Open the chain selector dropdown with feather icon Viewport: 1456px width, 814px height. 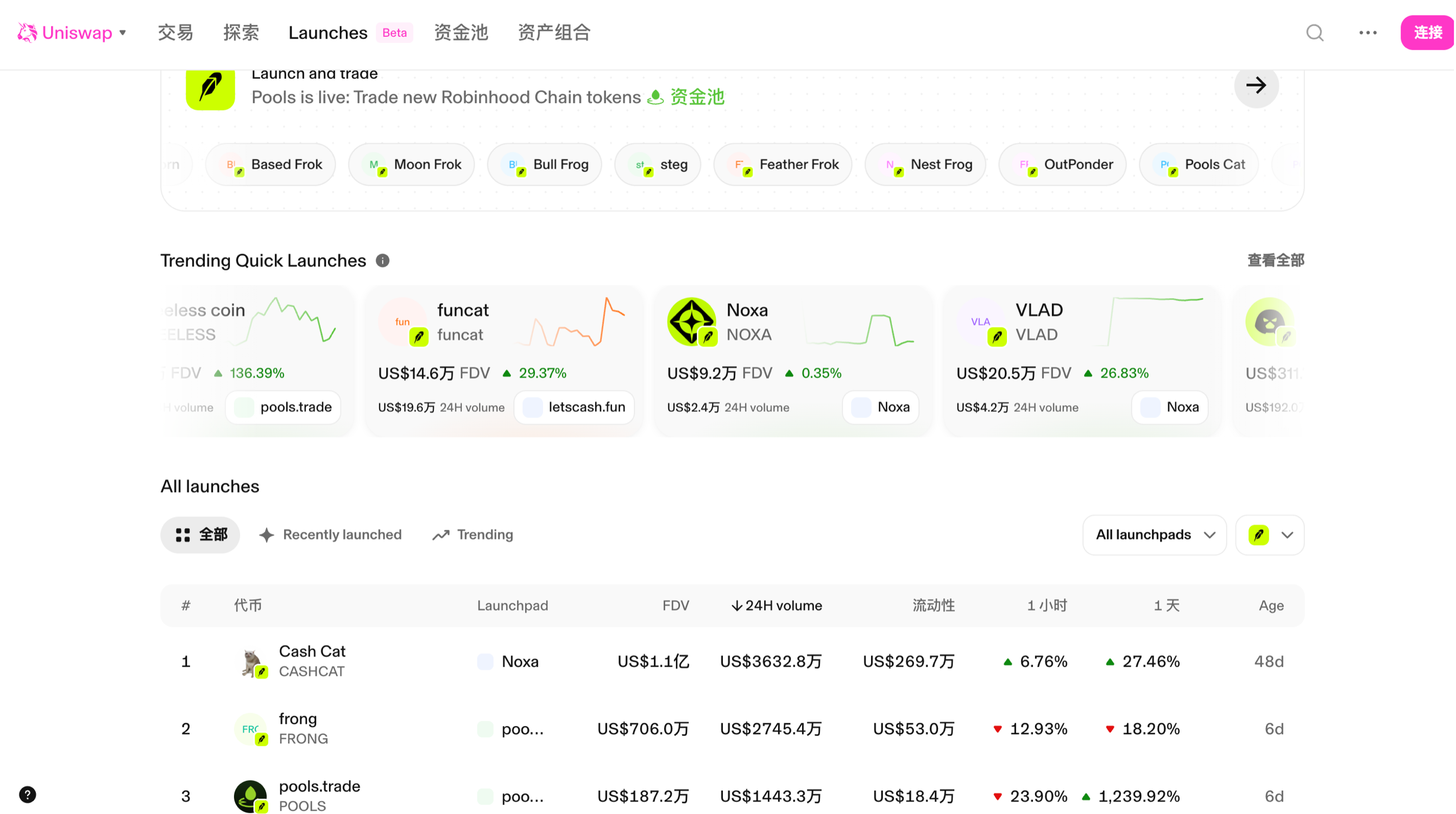tap(1271, 535)
